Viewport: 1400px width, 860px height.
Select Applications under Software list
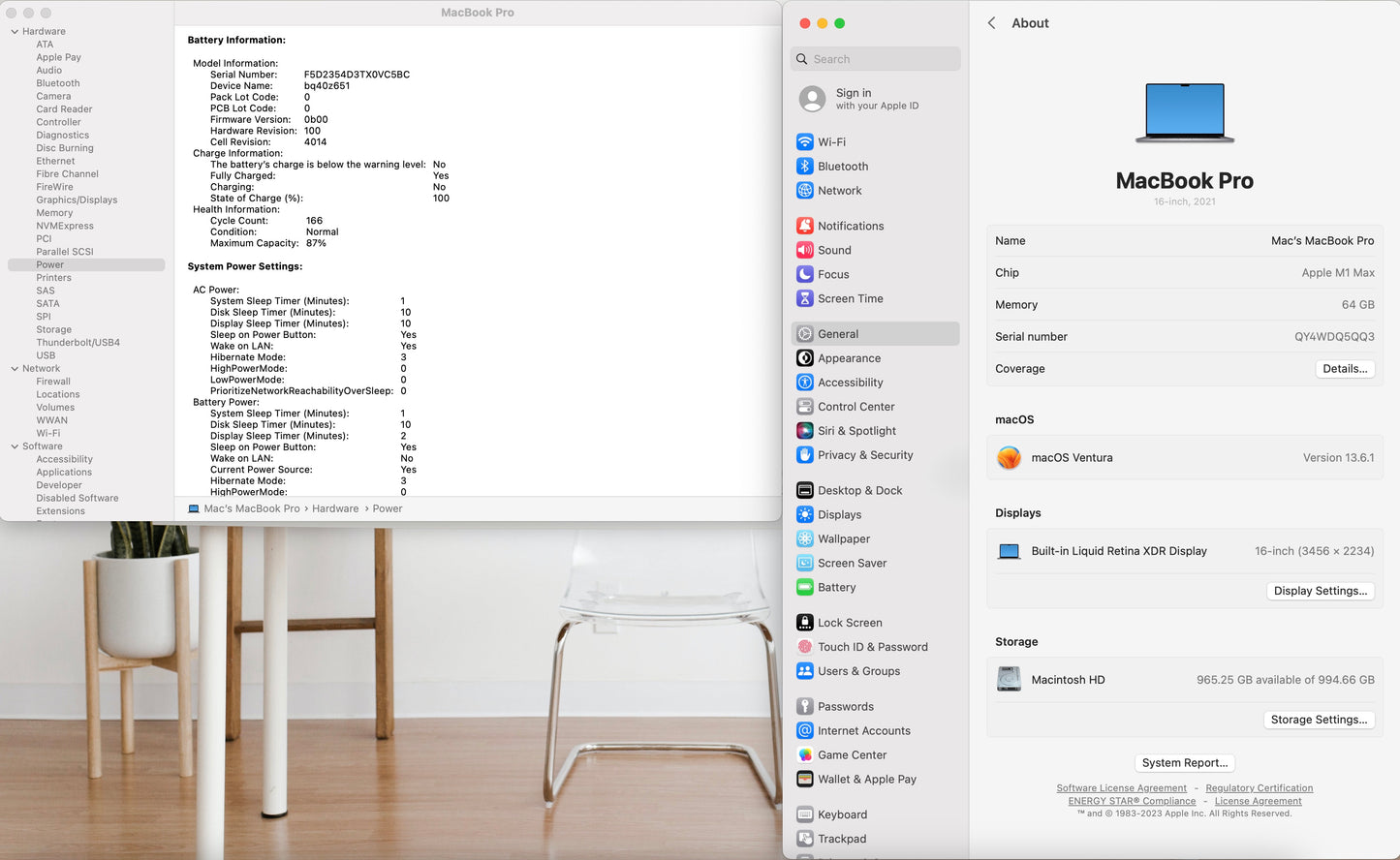(x=64, y=473)
